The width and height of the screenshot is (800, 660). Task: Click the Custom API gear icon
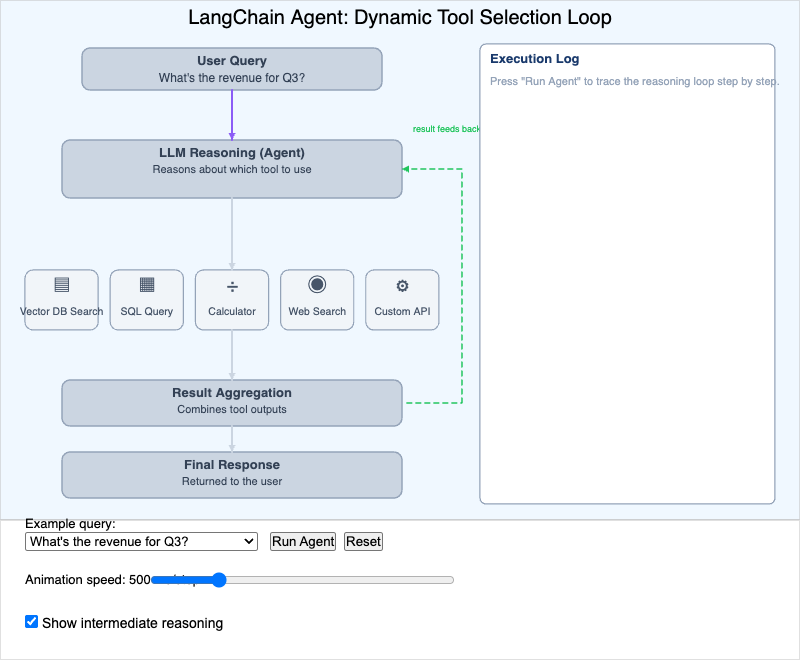pyautogui.click(x=402, y=286)
